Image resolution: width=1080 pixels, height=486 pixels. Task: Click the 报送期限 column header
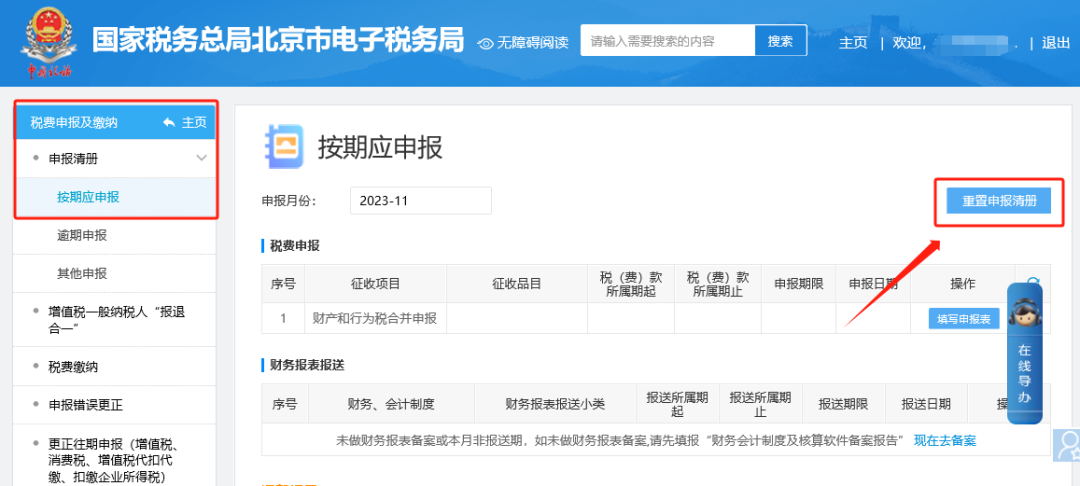(842, 403)
